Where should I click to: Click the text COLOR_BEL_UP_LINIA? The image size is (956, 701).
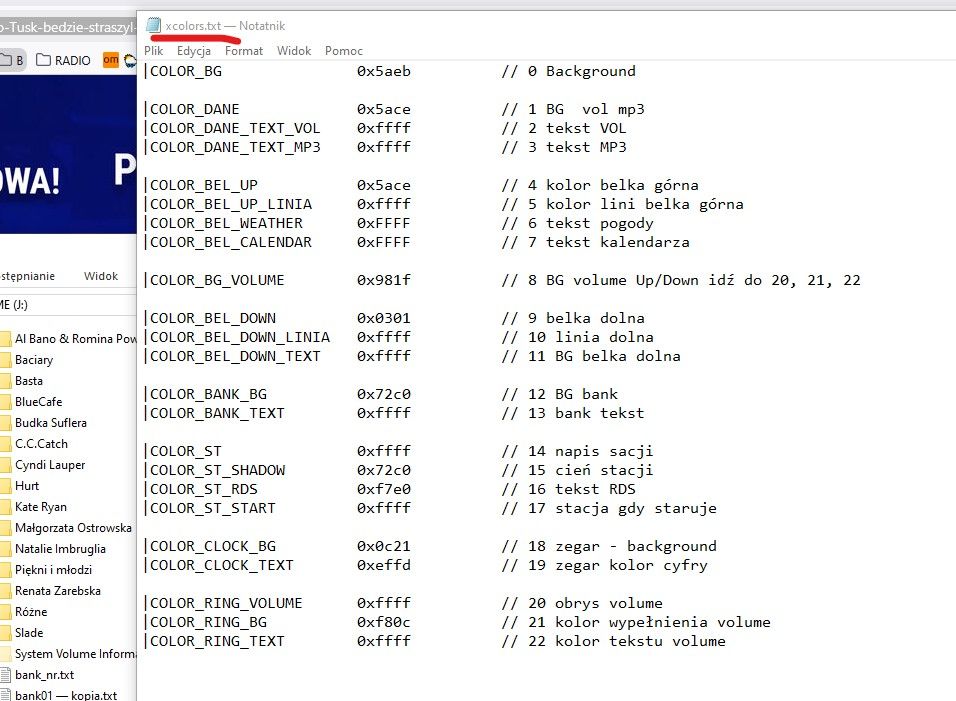pos(230,204)
